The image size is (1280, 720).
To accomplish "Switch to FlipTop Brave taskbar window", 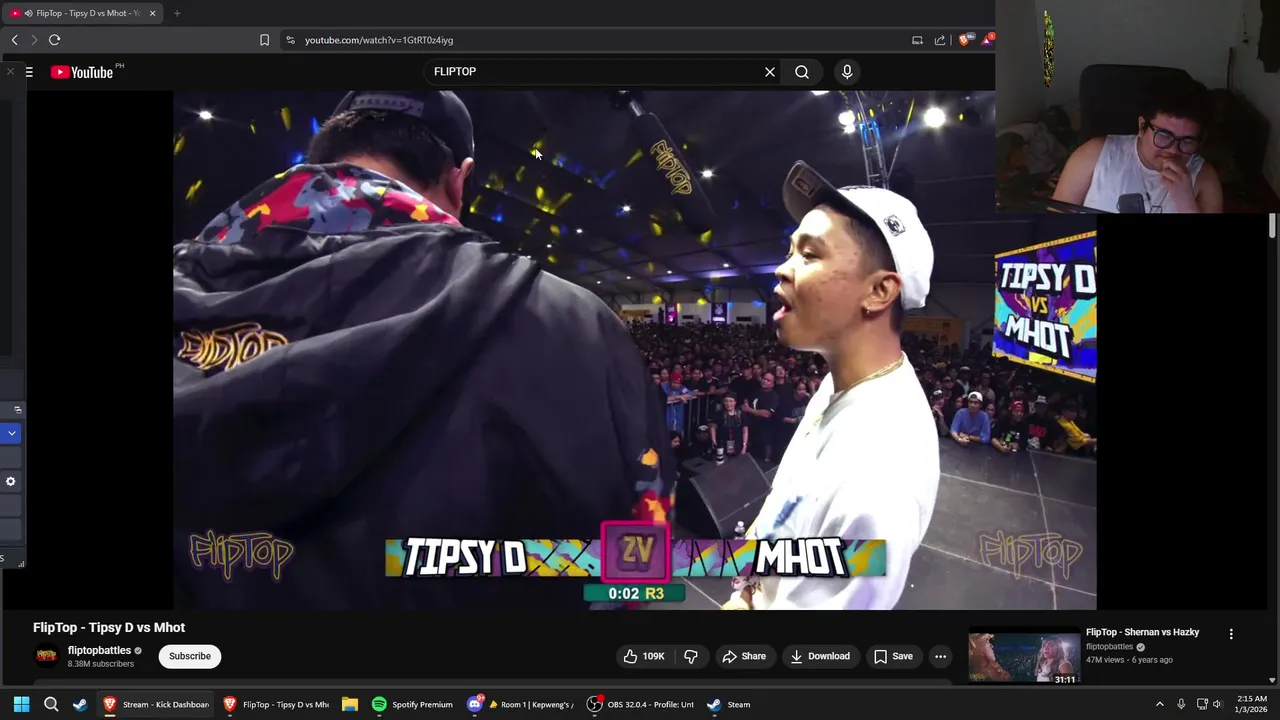I will coord(275,704).
